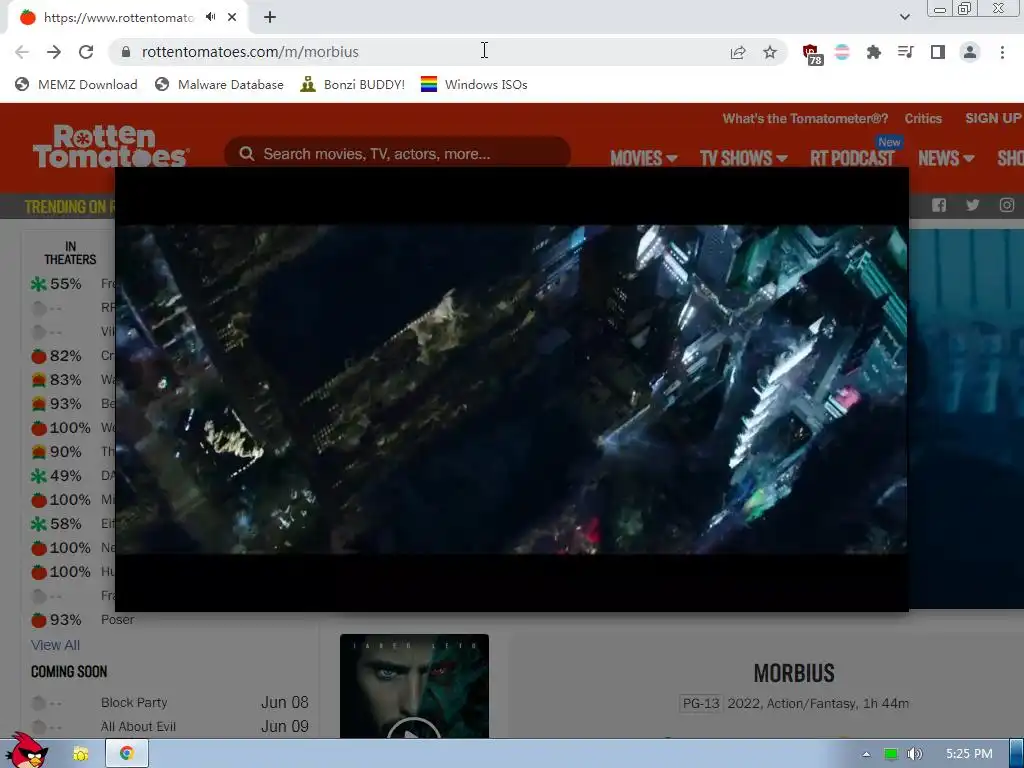1024x768 pixels.
Task: Click the Show Desktop button
Action: pyautogui.click(x=1017, y=754)
